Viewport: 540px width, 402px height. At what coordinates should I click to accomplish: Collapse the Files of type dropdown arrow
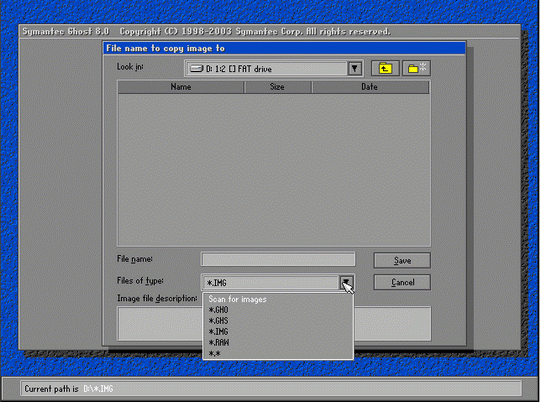click(x=346, y=283)
